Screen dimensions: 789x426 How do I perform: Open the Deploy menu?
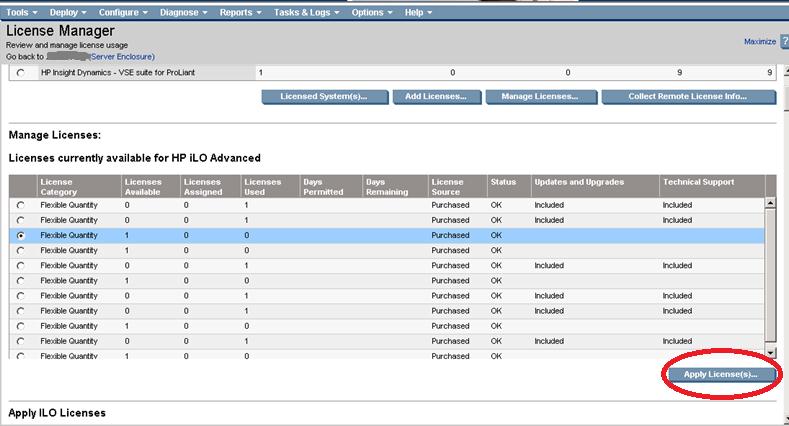tap(68, 13)
